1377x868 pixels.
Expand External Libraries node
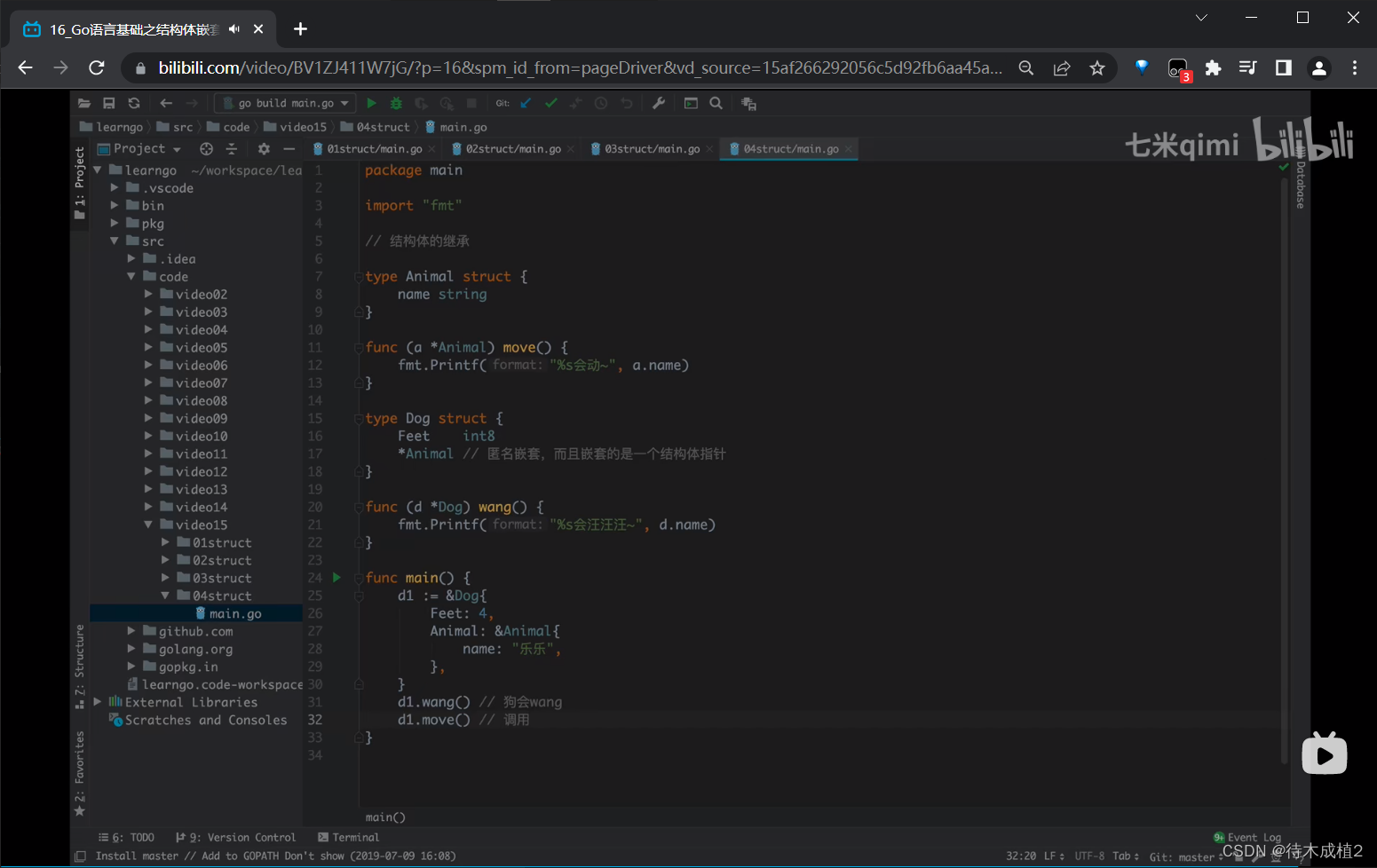[98, 702]
